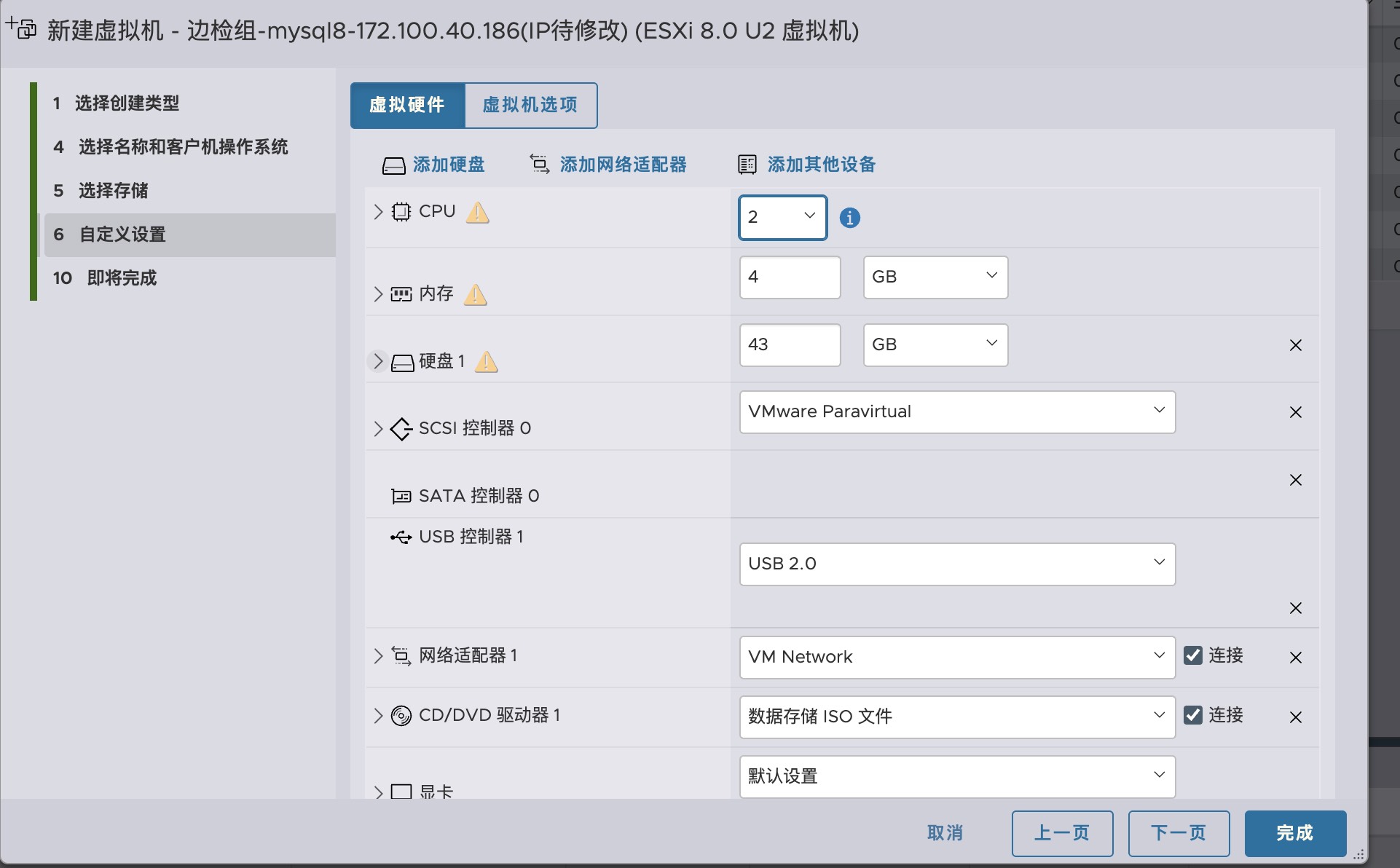
Task: Toggle CD/DVD drive 1 connect checkbox
Action: (1192, 715)
